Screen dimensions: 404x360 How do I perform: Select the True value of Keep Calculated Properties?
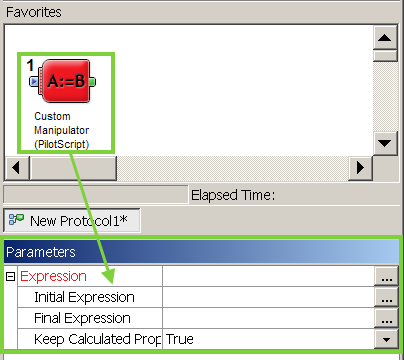tap(180, 339)
